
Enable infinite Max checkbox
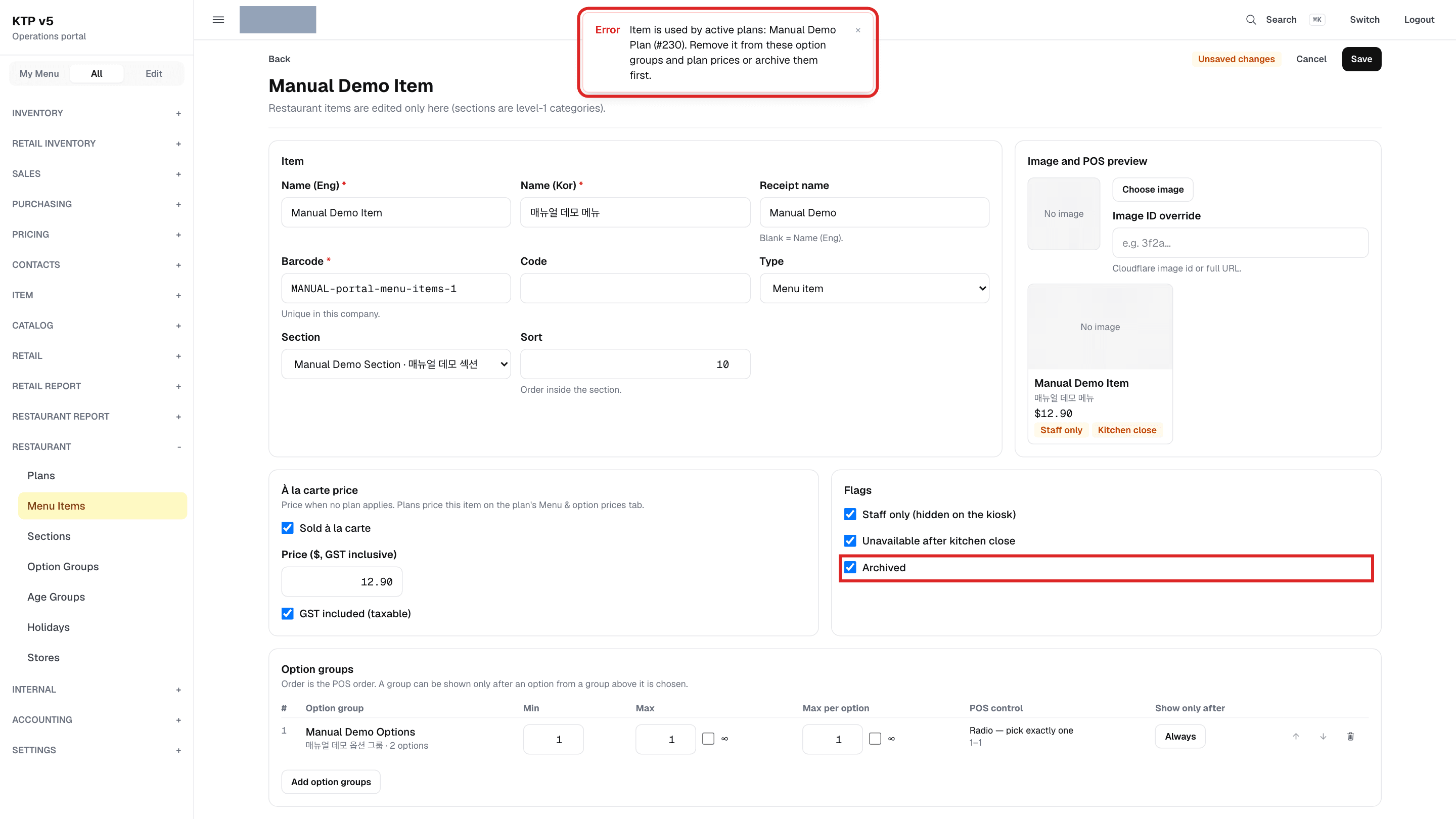pyautogui.click(x=708, y=739)
